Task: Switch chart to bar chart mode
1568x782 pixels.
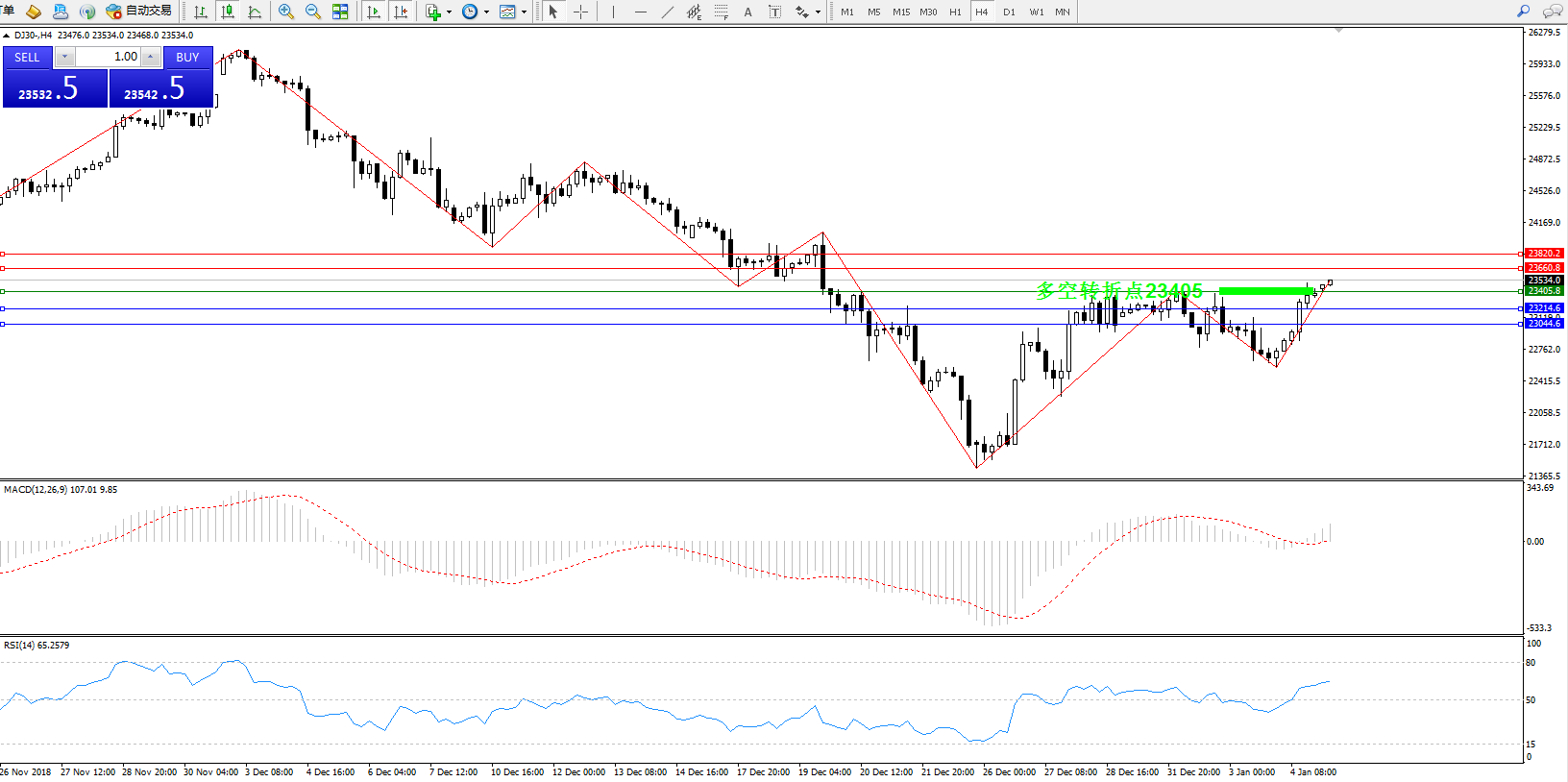Action: (201, 12)
